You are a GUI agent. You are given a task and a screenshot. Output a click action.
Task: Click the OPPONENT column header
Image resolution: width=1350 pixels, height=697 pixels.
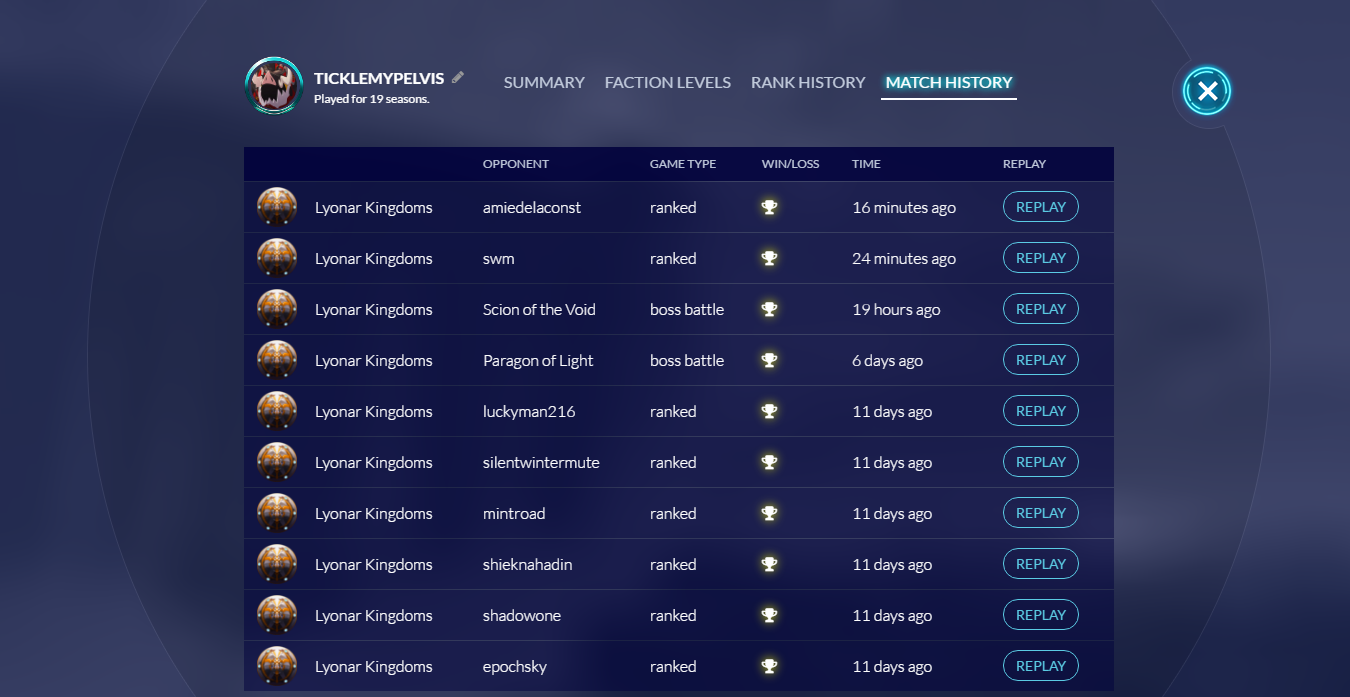516,164
